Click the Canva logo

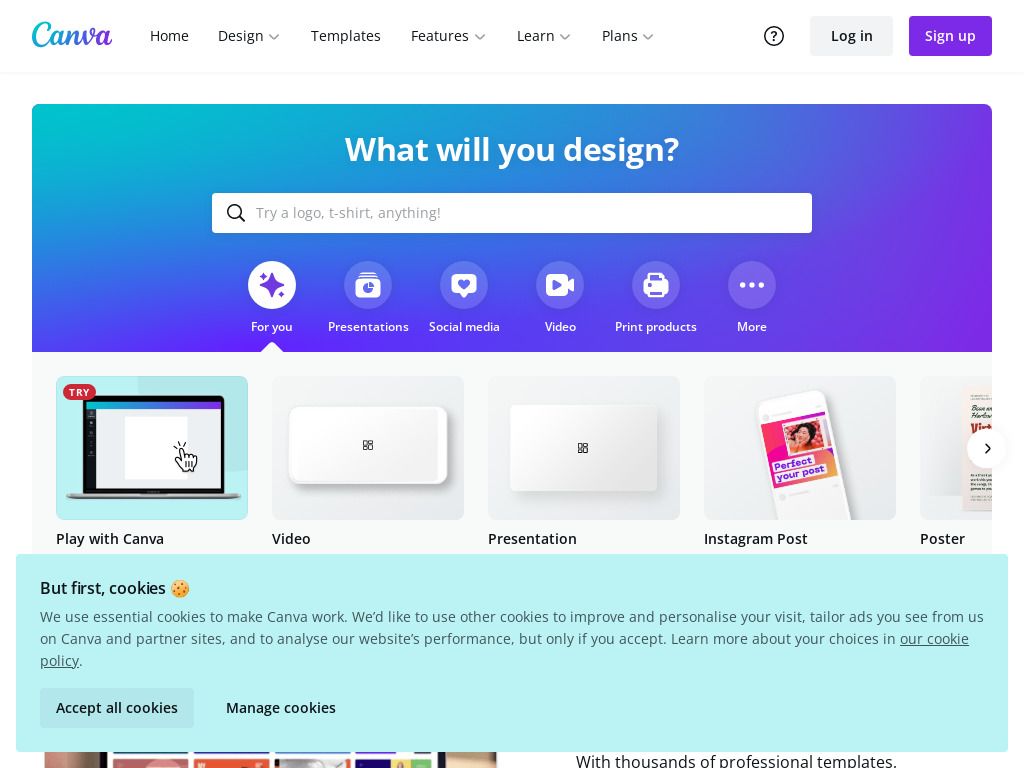[72, 35]
